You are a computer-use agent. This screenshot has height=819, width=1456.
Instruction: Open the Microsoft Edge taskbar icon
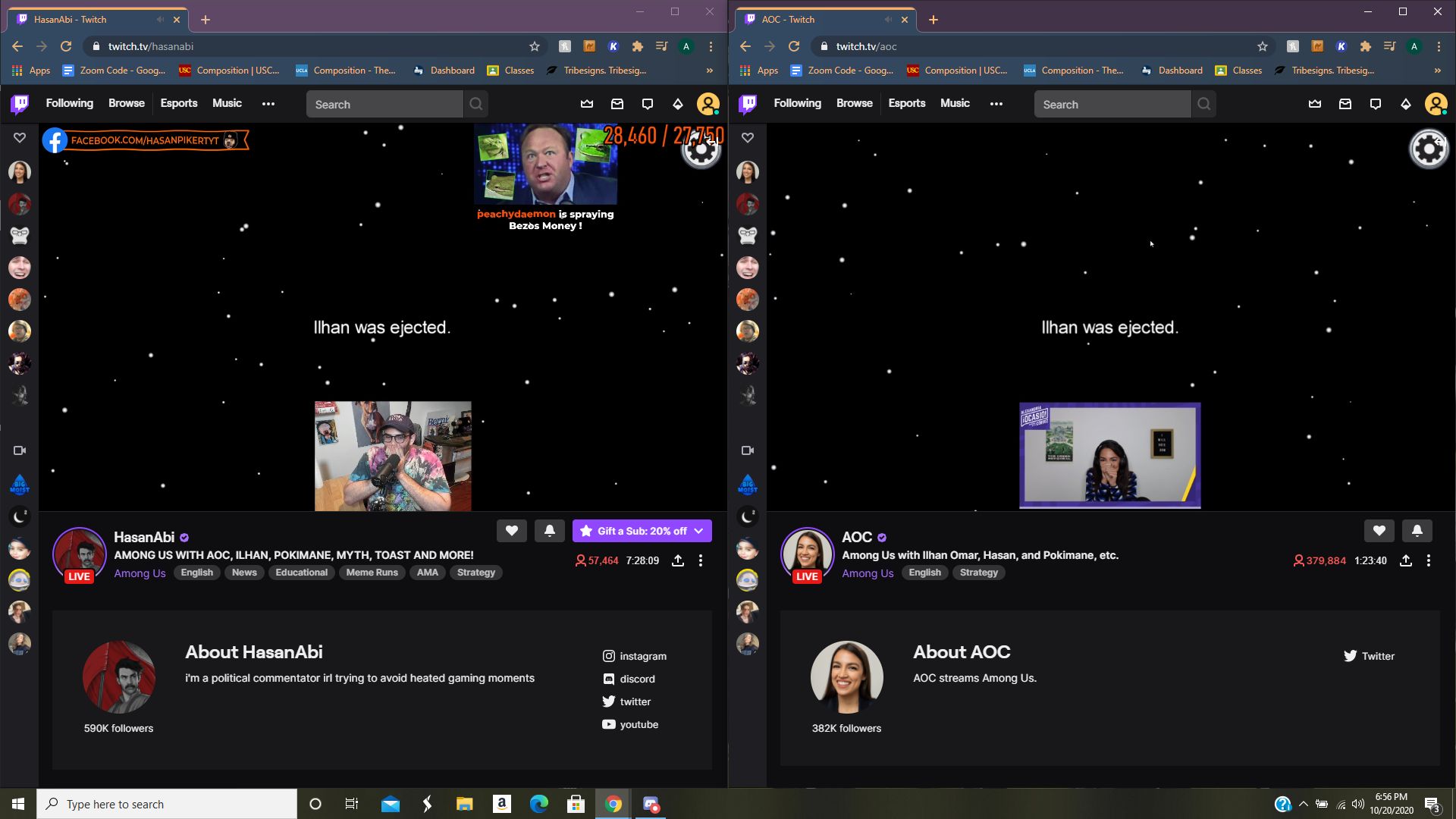[538, 804]
